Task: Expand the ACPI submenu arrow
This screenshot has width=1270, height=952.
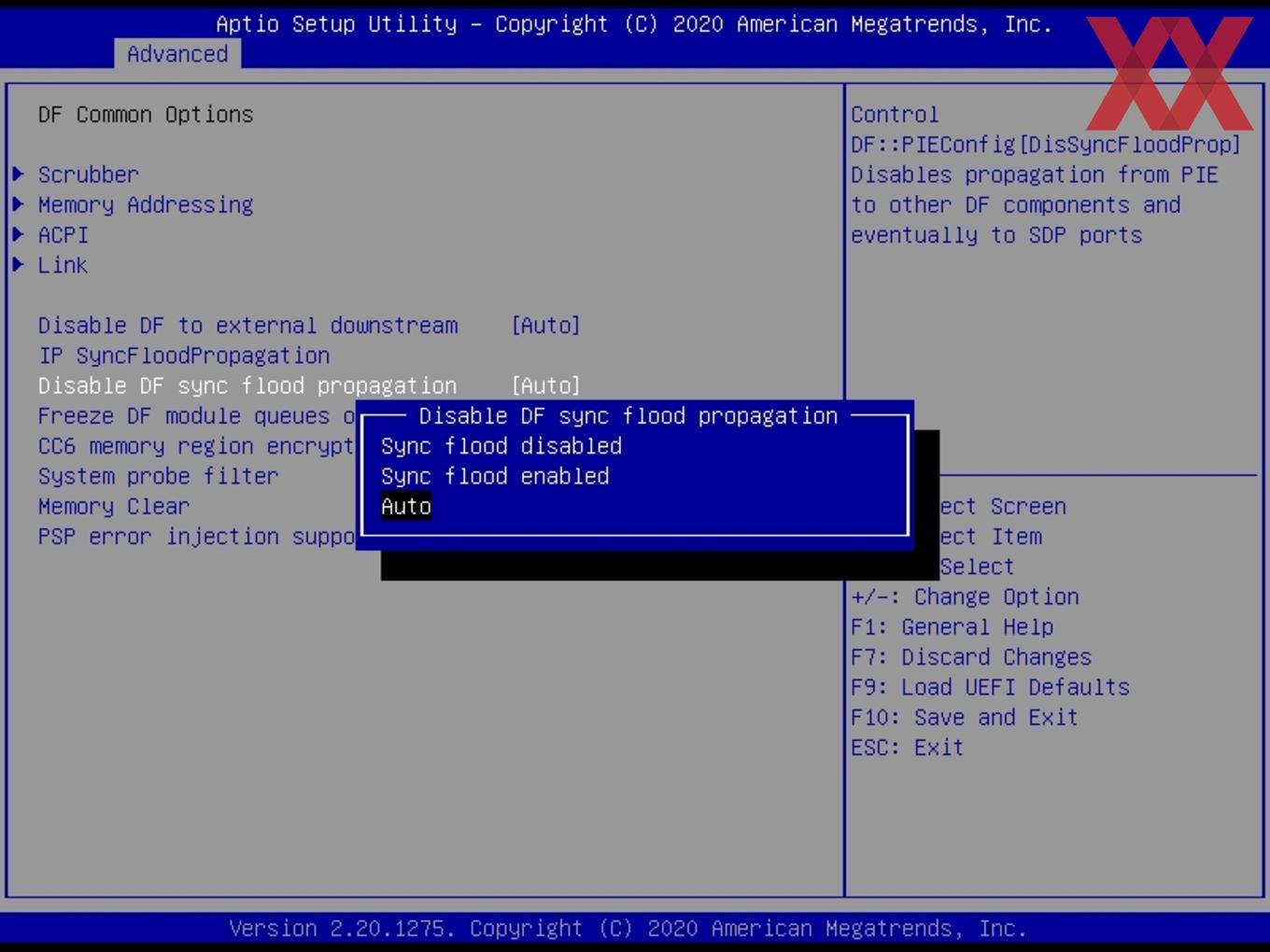Action: (x=18, y=234)
